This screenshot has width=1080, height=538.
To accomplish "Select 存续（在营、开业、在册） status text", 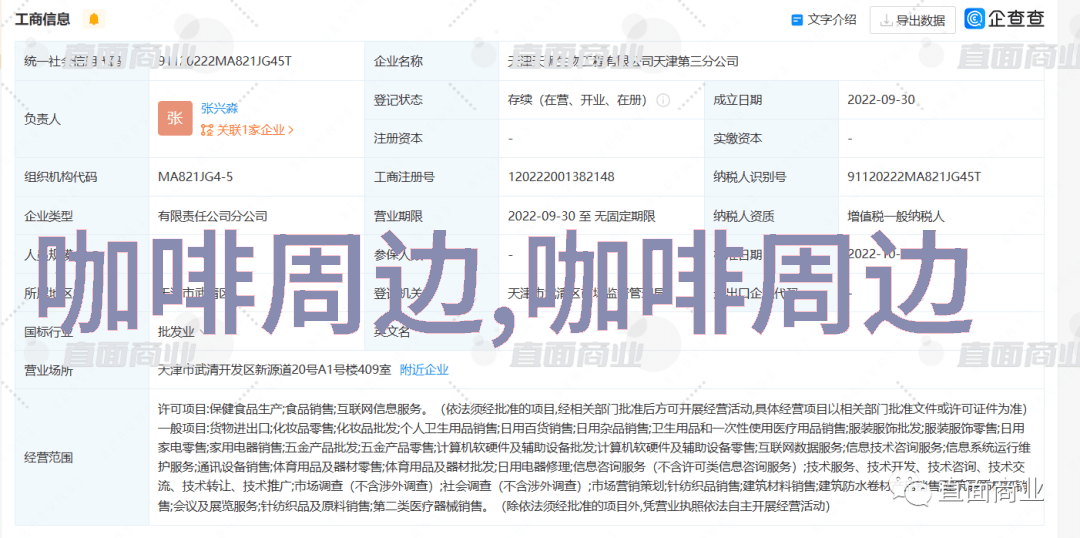I will (x=577, y=100).
